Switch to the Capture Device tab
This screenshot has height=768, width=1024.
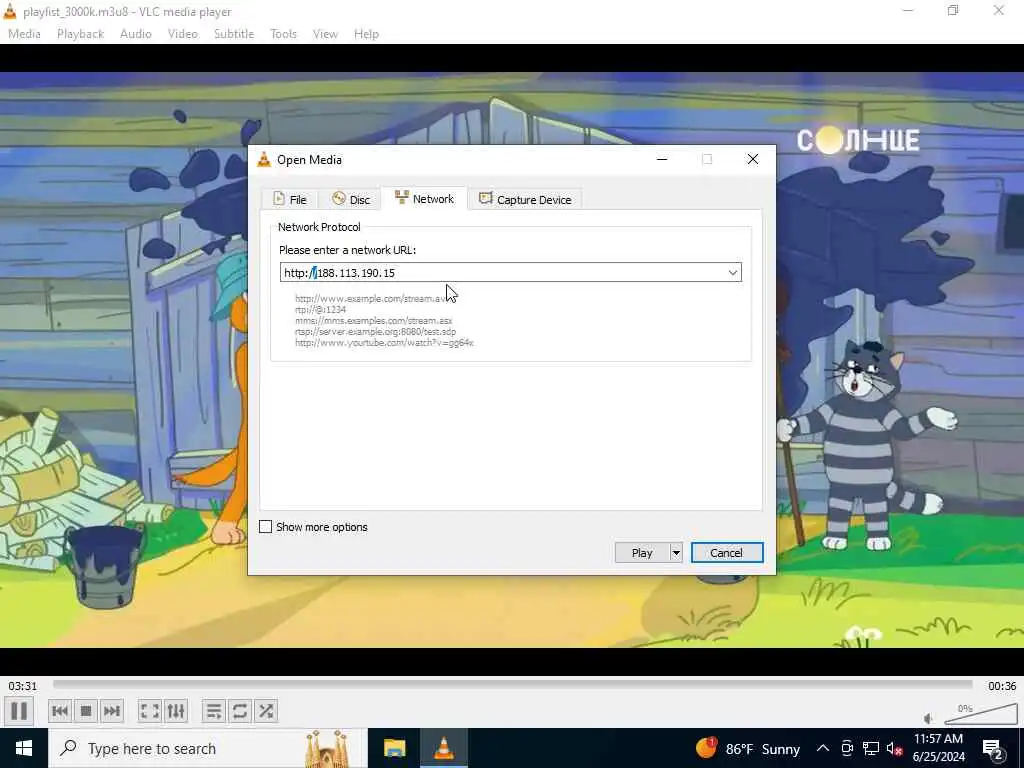525,199
